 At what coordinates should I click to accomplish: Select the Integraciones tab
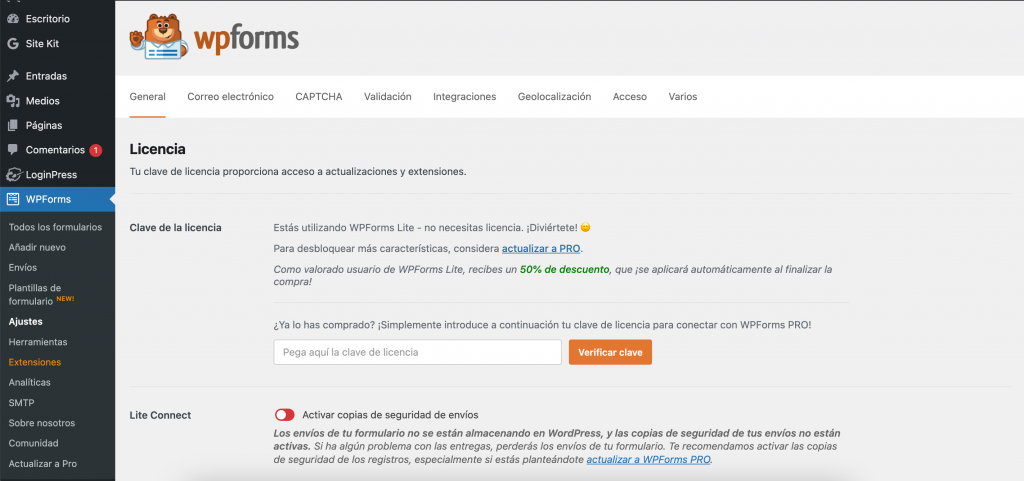tap(464, 97)
